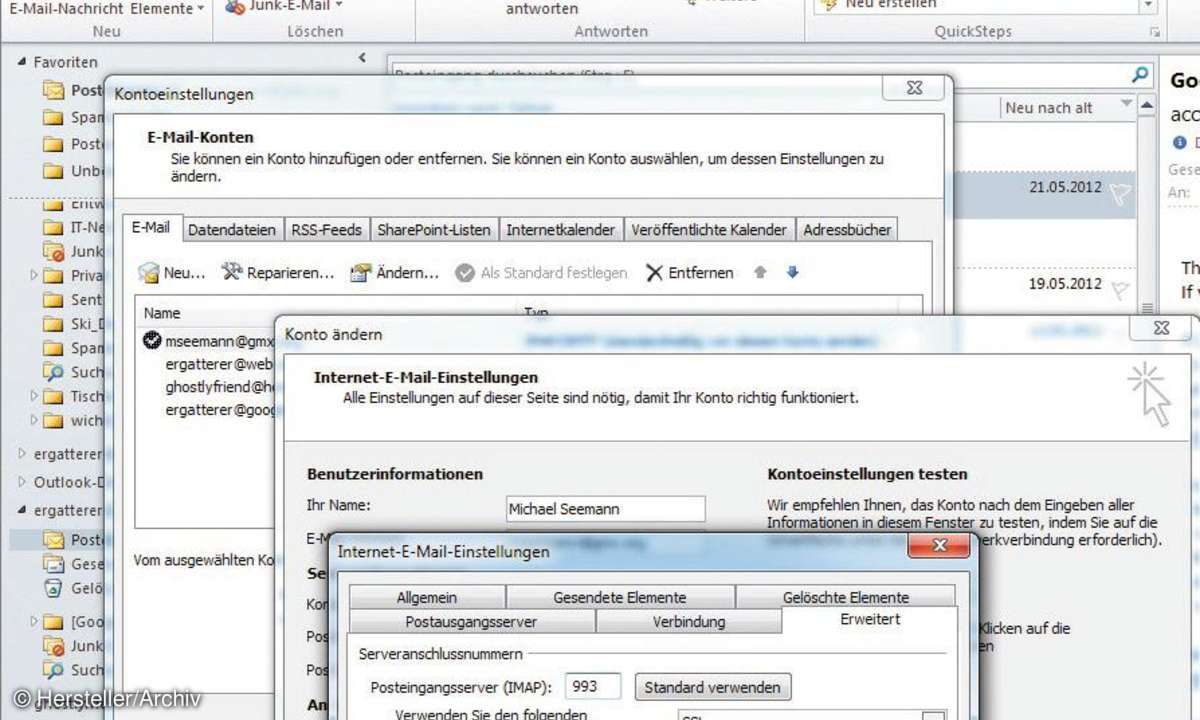Open the Gese... sent items folder
This screenshot has height=720, width=1200.
[x=74, y=564]
